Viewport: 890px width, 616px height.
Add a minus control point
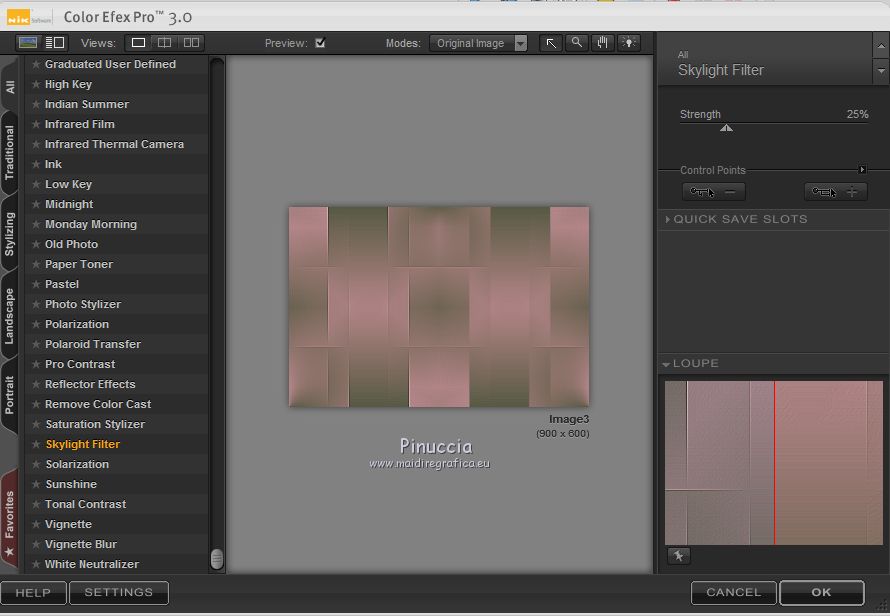point(714,192)
